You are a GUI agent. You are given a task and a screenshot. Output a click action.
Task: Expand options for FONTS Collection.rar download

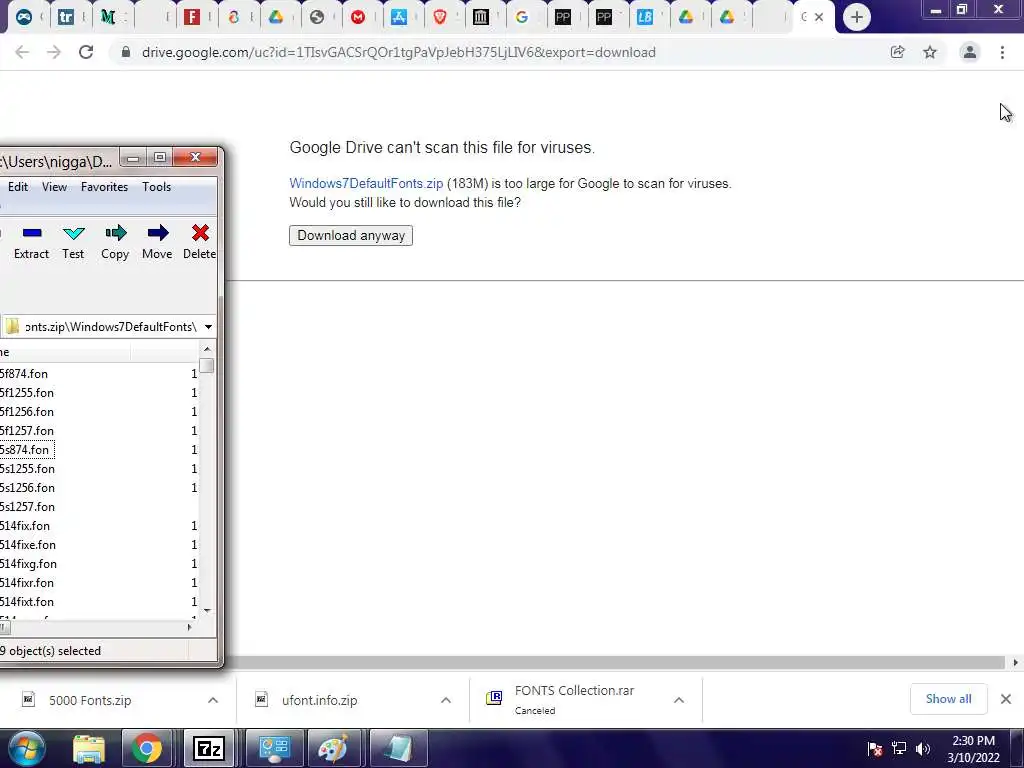pos(679,700)
